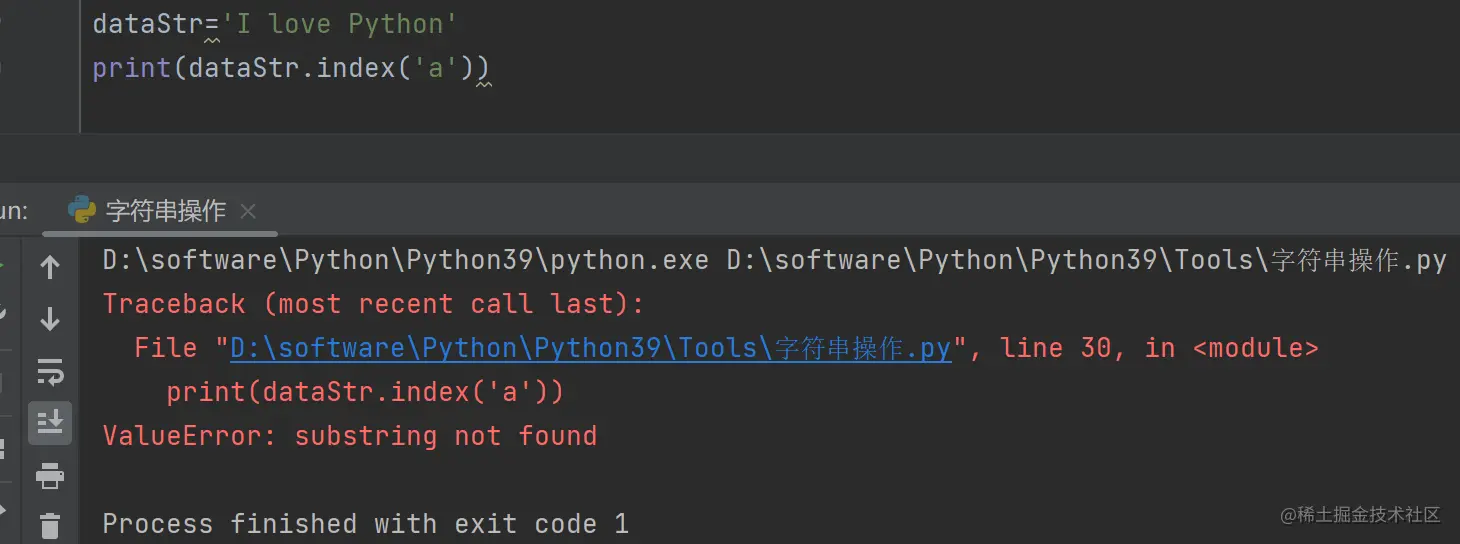Open the 字符串操作.py traceback file link
1460x544 pixels.
[x=590, y=348]
